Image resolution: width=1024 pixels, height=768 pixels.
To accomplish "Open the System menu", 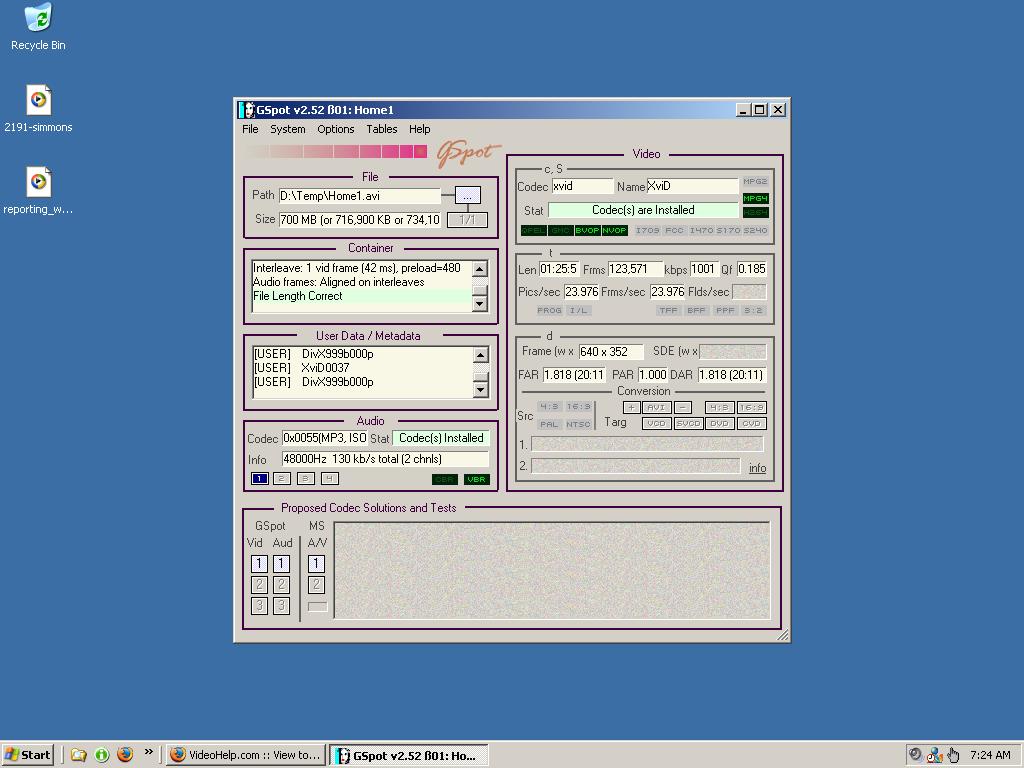I will click(288, 129).
